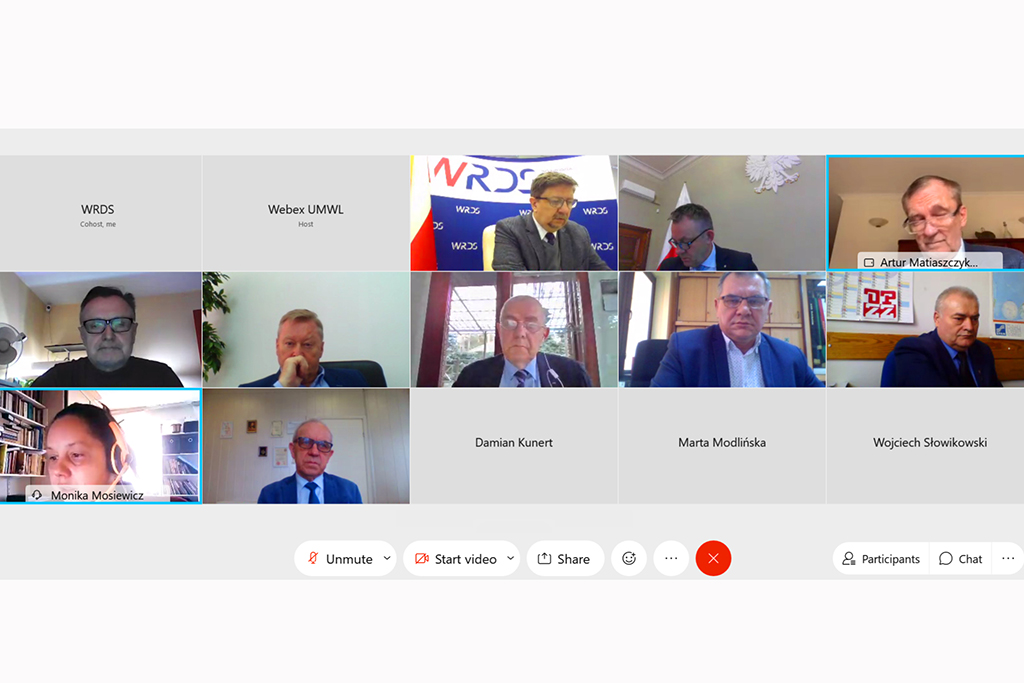Click the Share screen button
The width and height of the screenshot is (1024, 683).
tap(565, 559)
